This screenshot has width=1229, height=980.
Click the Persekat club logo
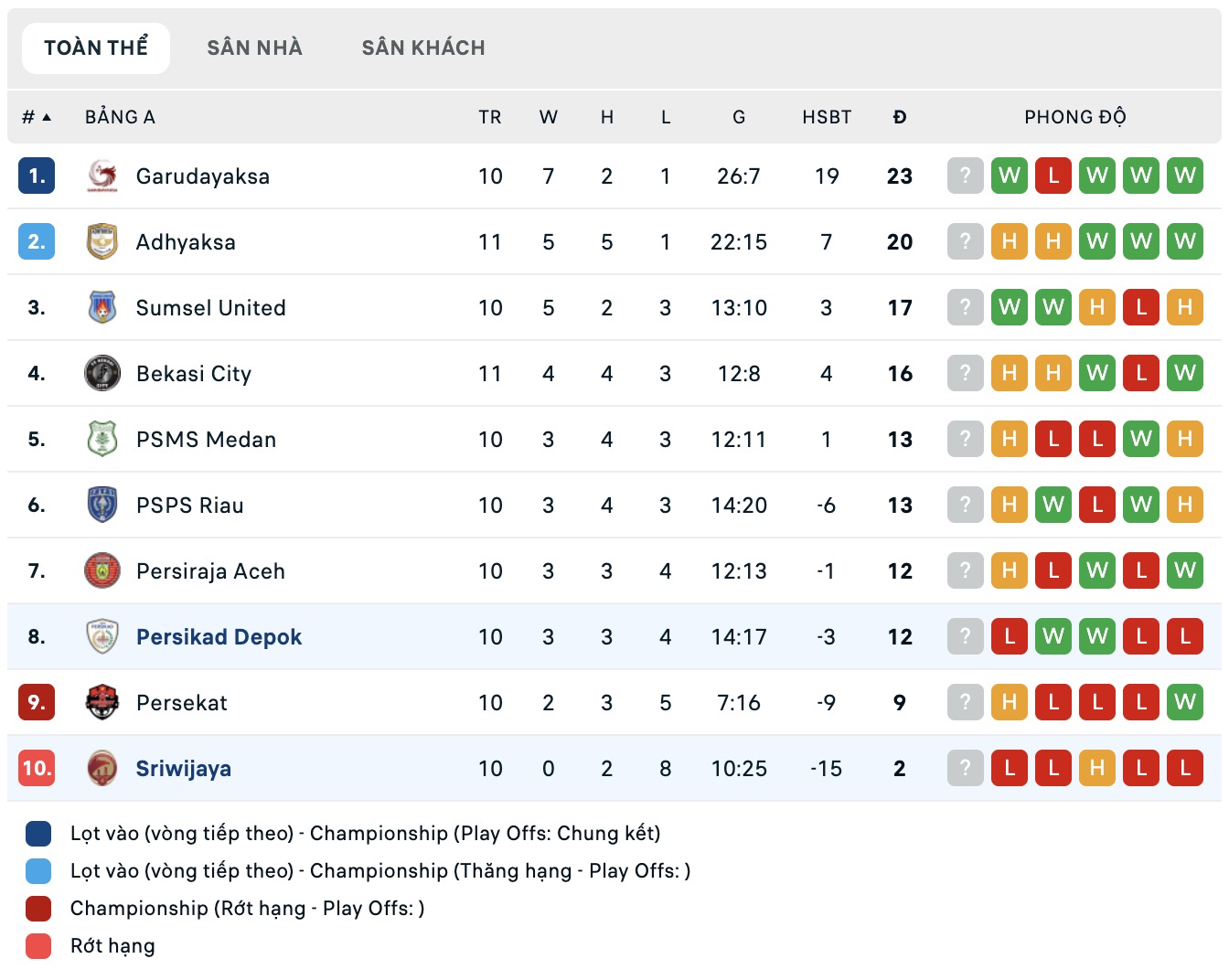(102, 702)
